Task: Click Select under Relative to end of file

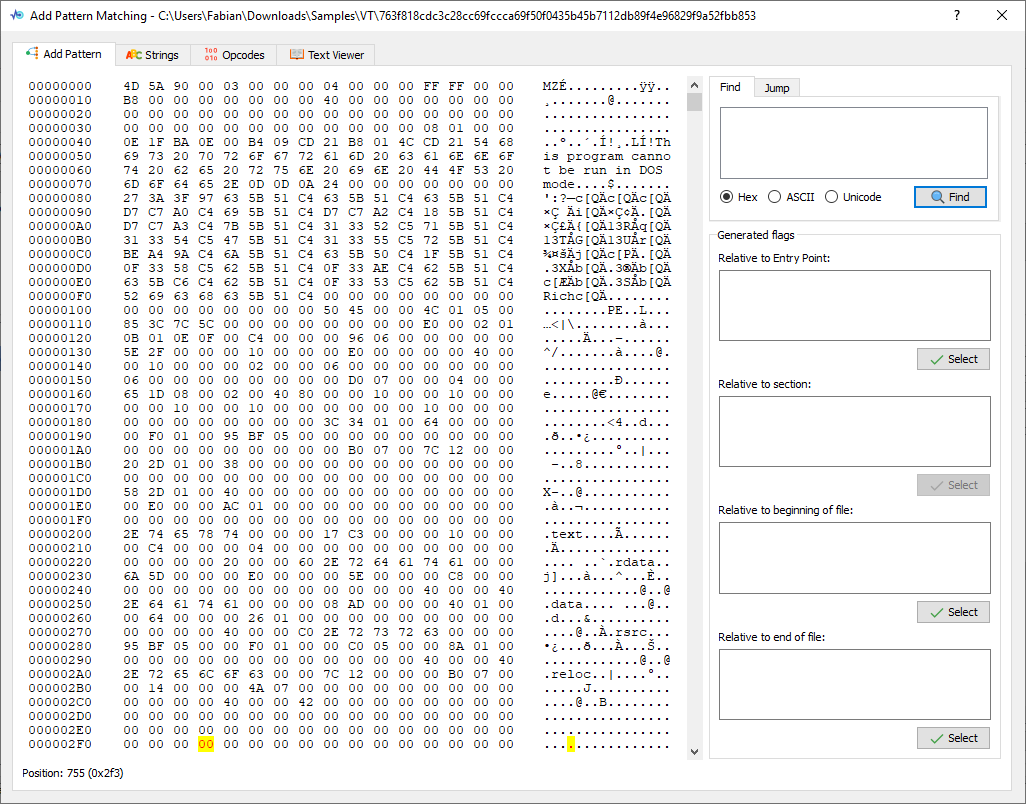Action: tap(953, 738)
